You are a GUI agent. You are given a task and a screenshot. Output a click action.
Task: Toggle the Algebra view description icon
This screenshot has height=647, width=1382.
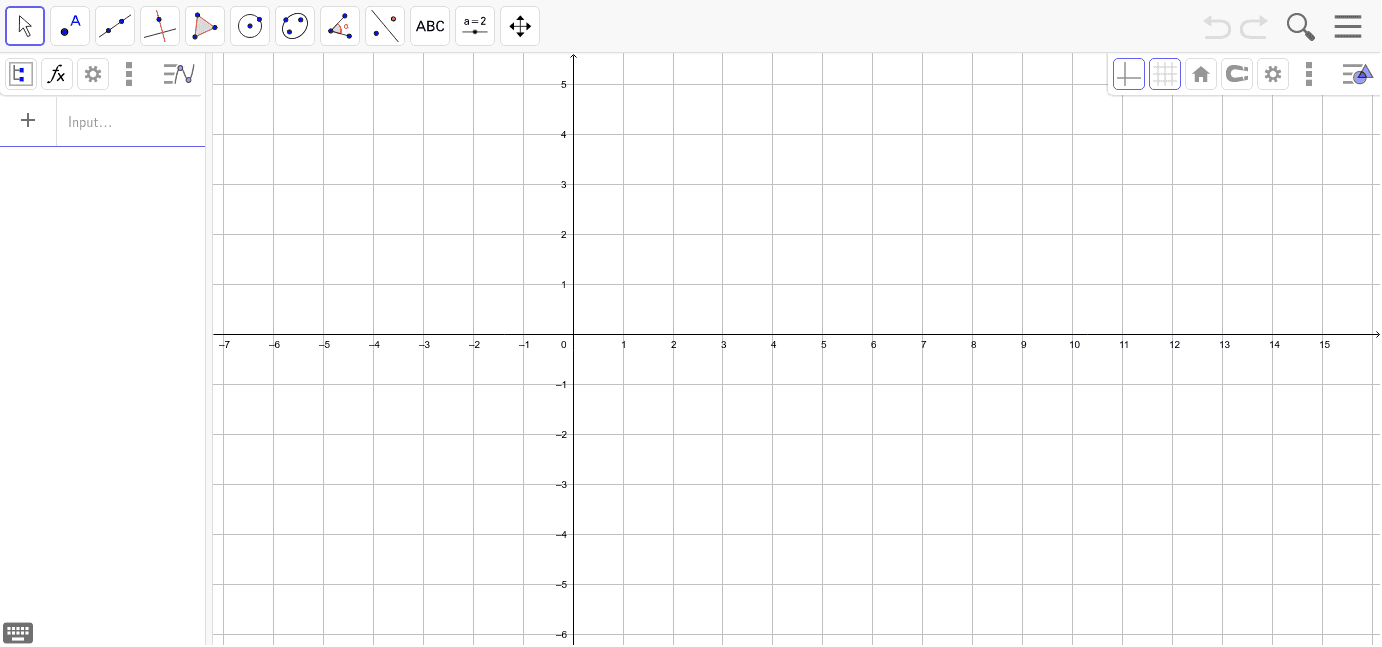21,74
